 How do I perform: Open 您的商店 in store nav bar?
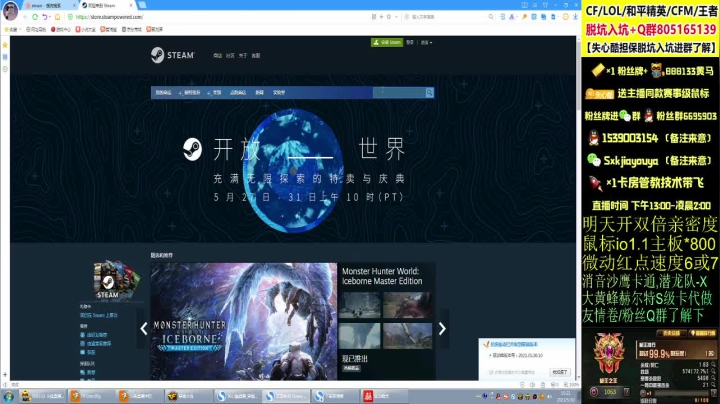163,93
